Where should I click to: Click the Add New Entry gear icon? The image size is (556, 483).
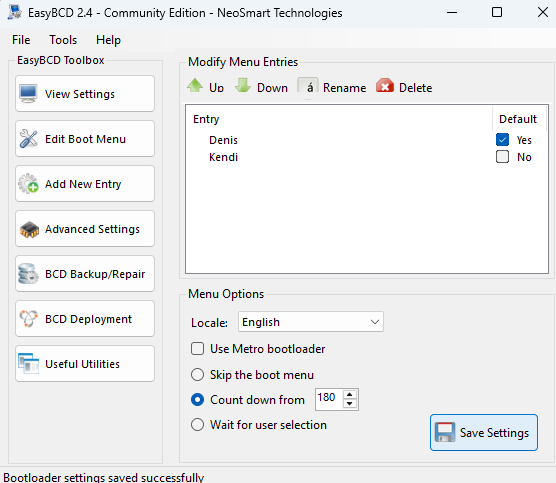(28, 184)
